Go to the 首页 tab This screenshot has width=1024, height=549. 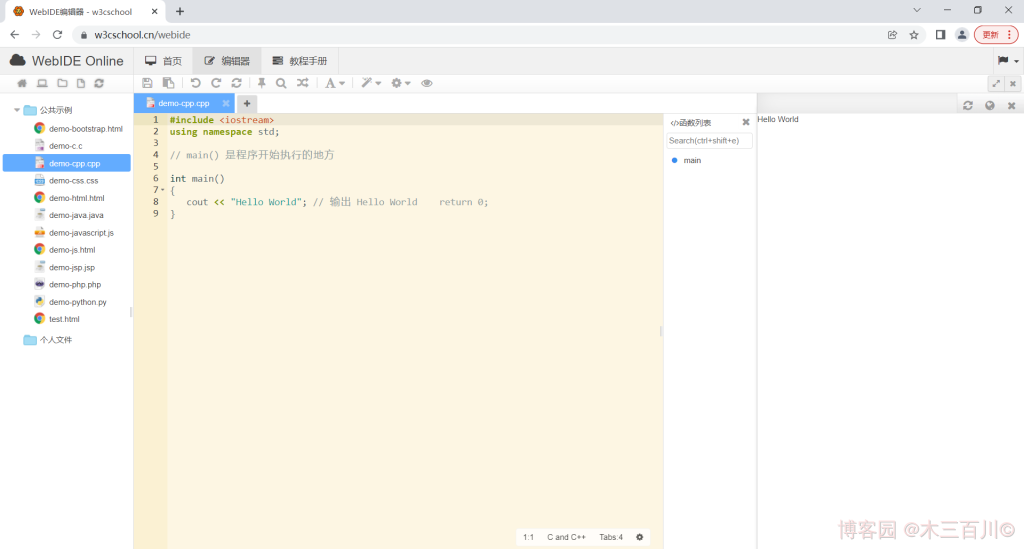tap(164, 61)
